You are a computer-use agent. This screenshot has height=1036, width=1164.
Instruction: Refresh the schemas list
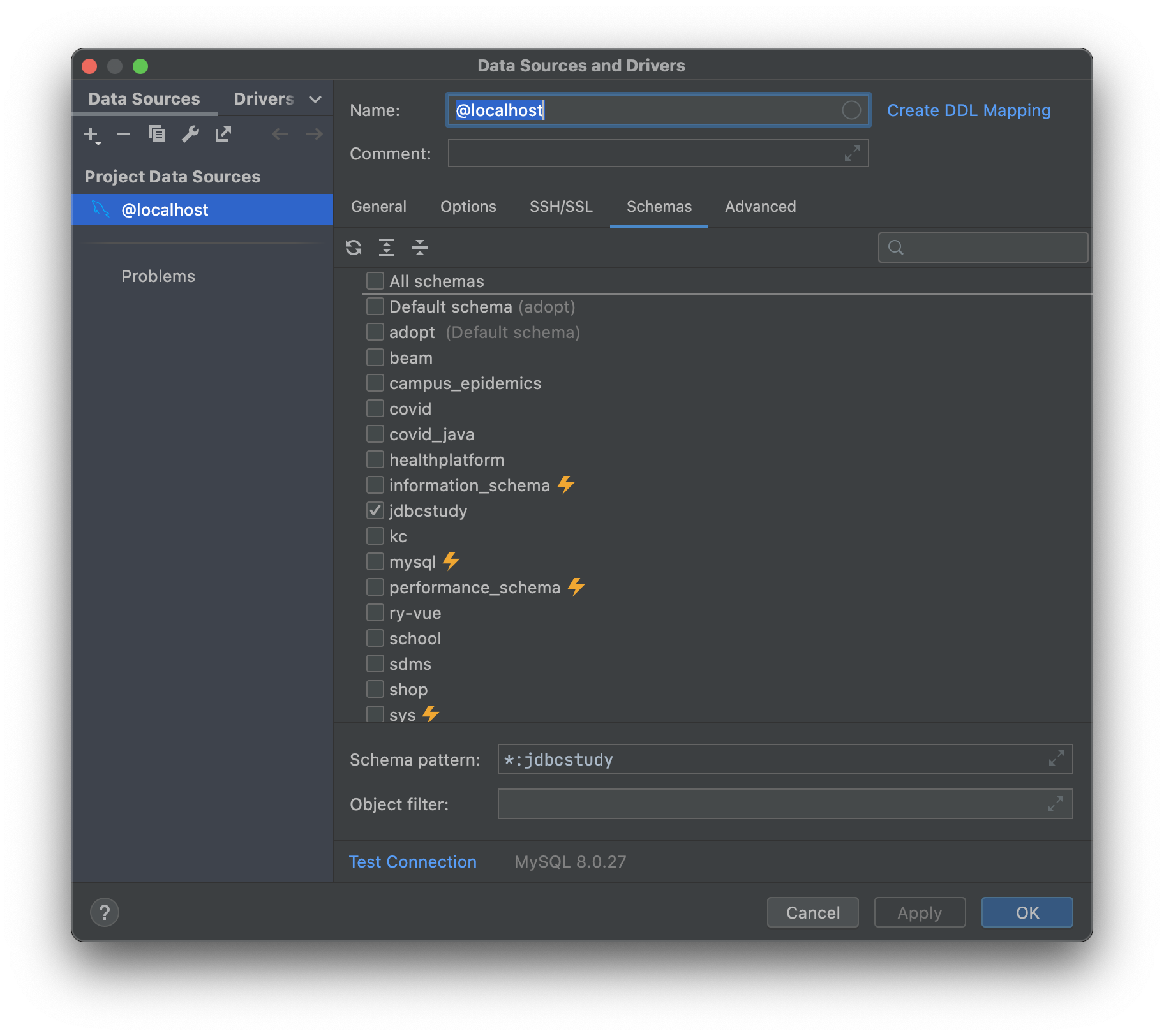tap(354, 248)
